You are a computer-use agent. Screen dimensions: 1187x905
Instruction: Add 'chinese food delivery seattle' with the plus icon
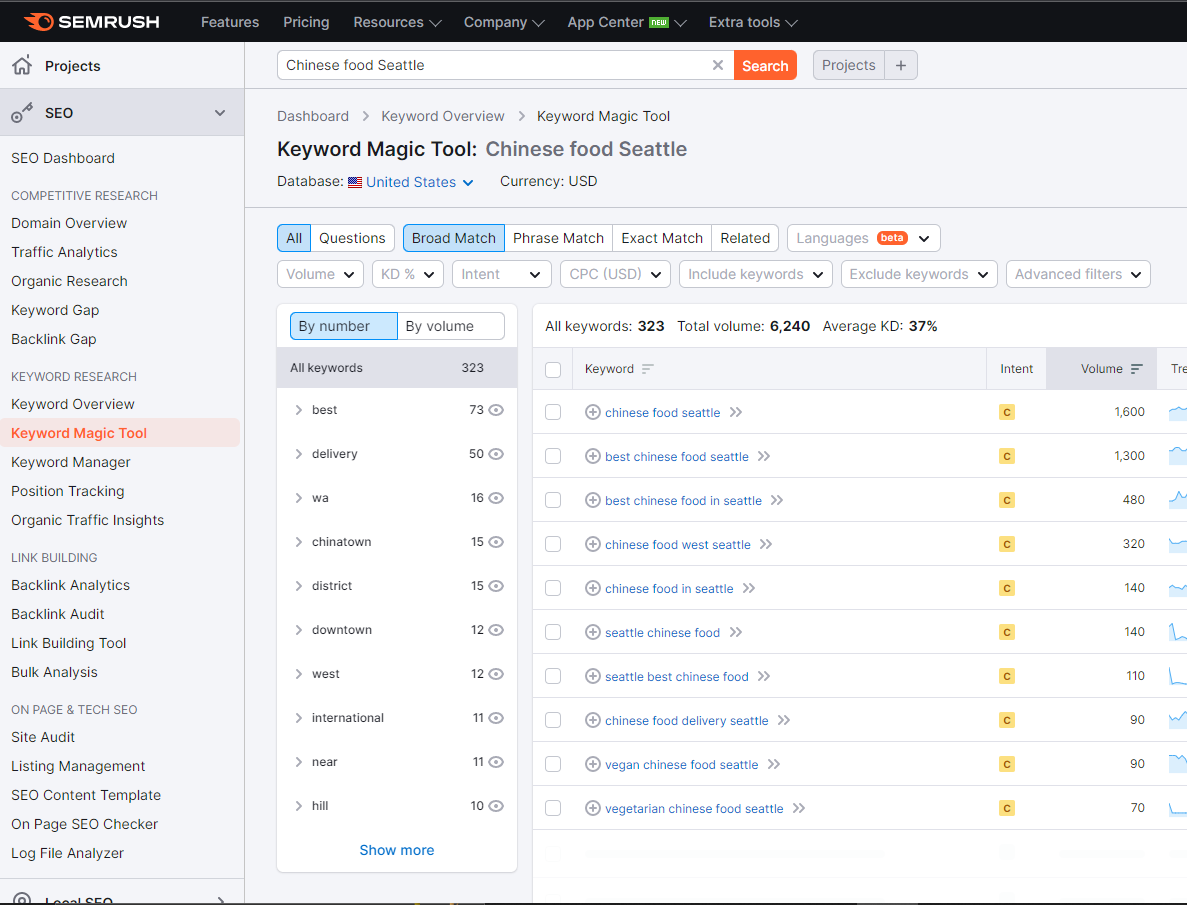tap(593, 719)
